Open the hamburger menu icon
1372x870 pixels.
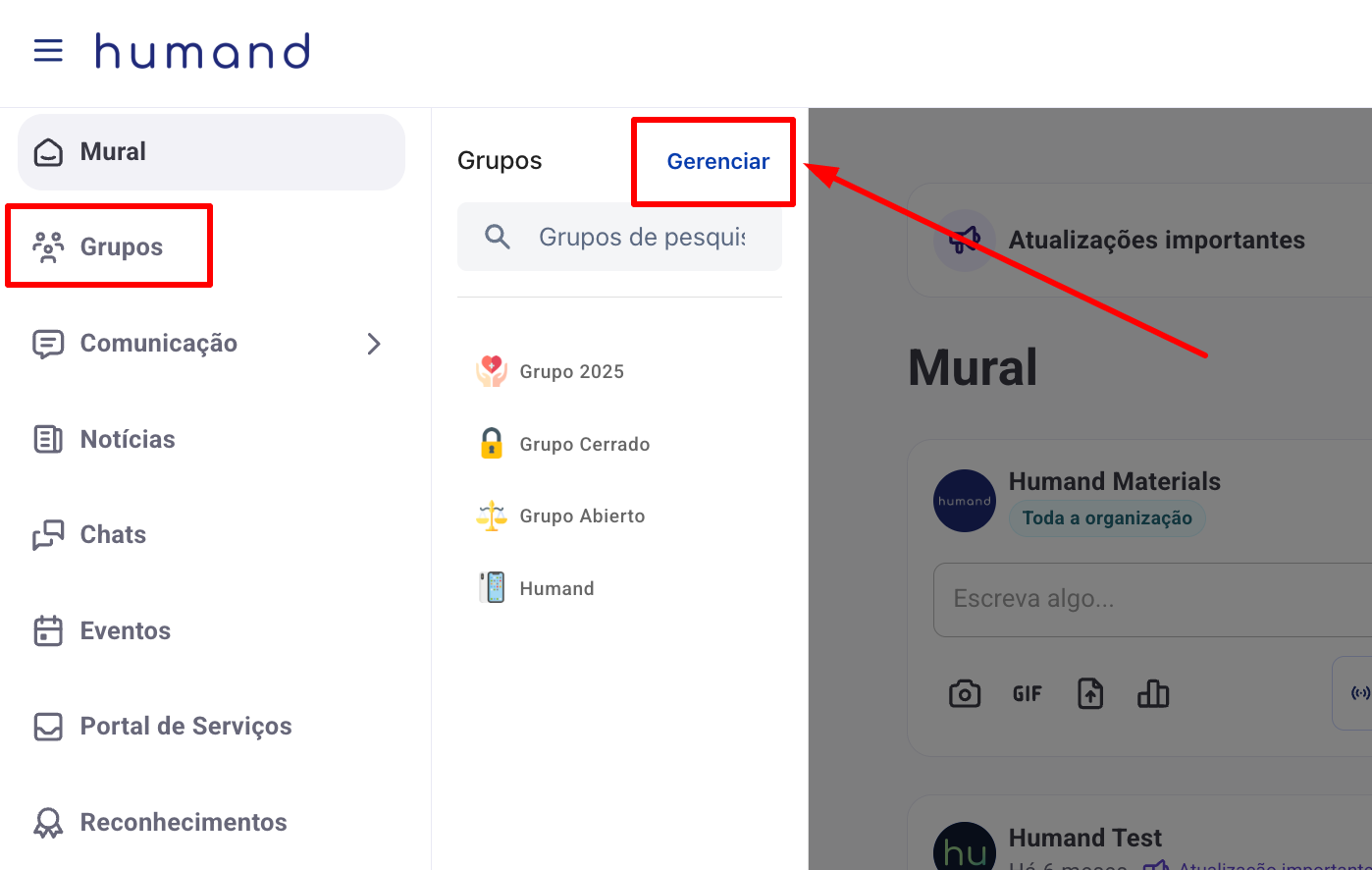48,50
